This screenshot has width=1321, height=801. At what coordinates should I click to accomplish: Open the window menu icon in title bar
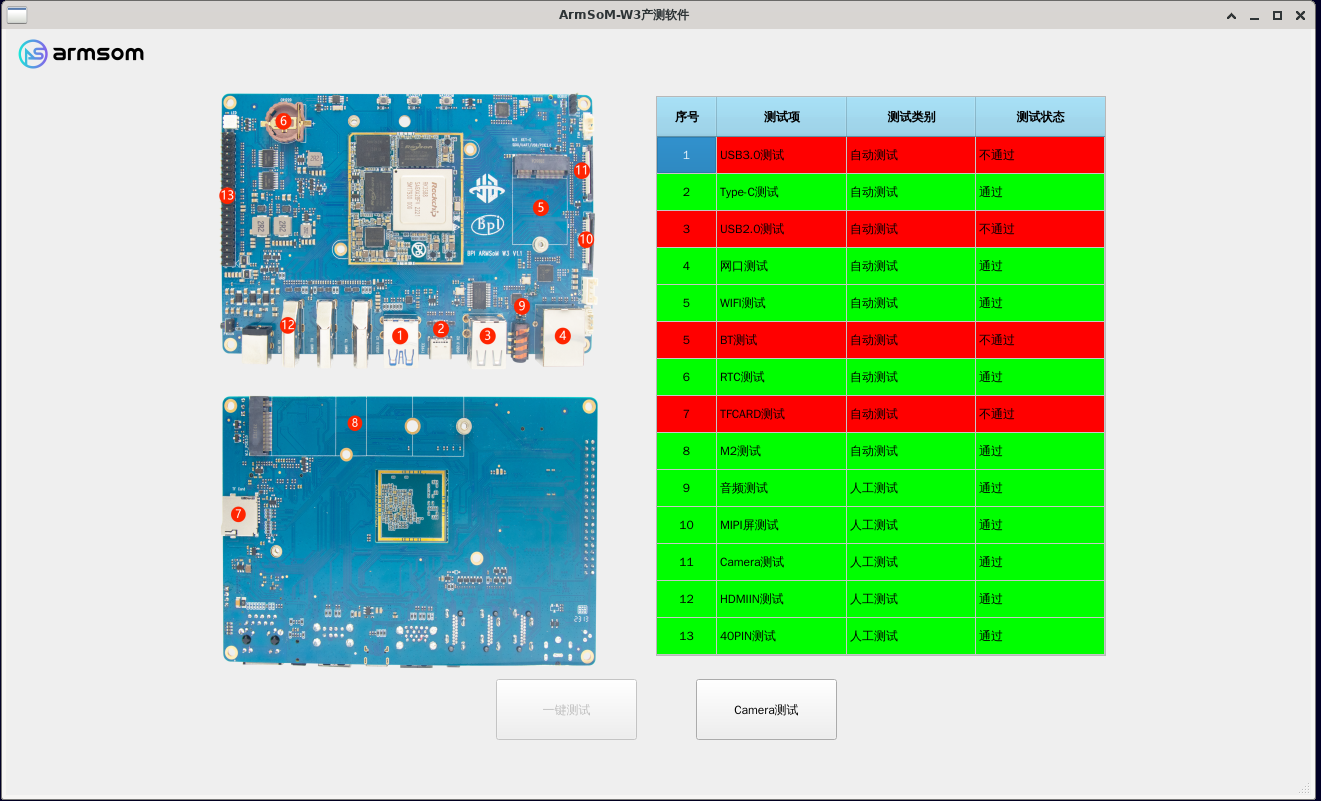tap(17, 15)
